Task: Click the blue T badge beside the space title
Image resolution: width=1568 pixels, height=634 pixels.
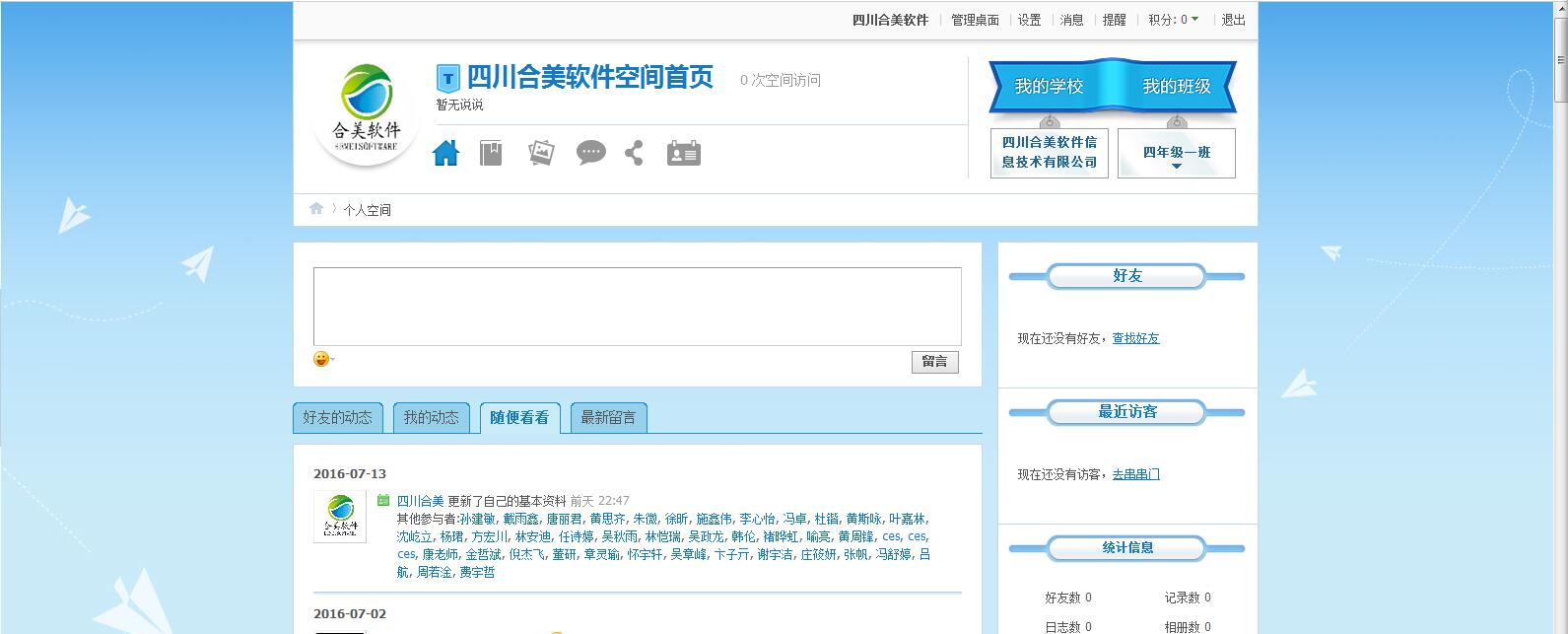Action: [x=448, y=78]
